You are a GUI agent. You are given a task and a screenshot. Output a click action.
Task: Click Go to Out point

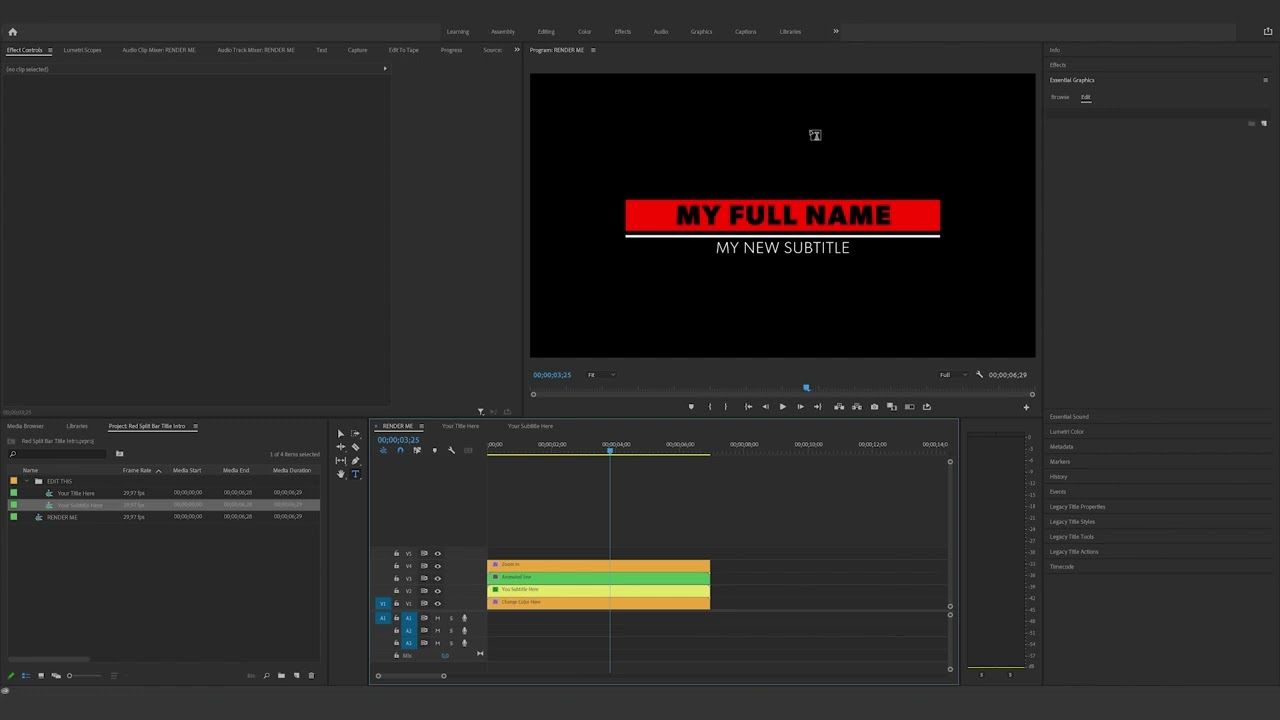click(817, 407)
